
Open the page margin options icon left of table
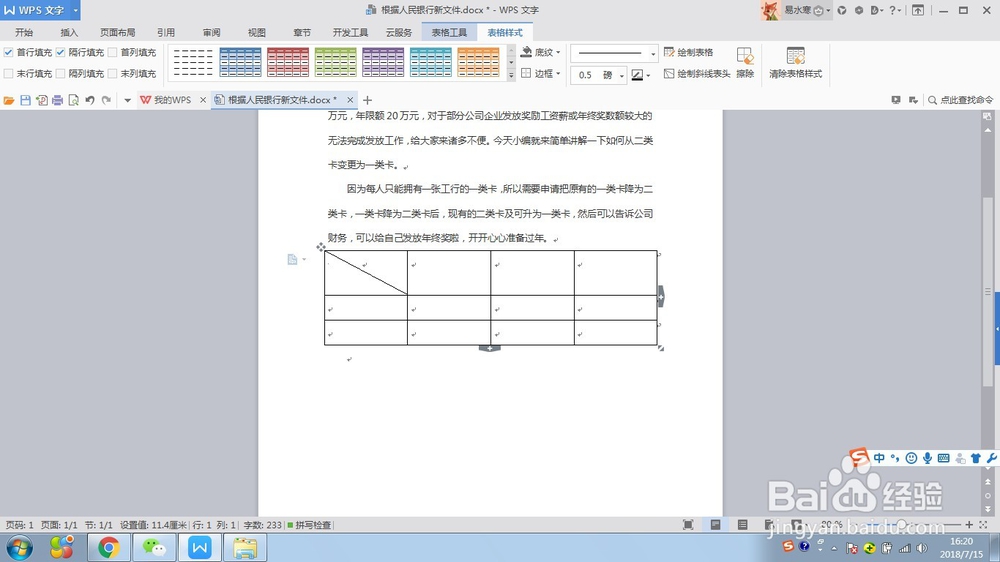[x=295, y=259]
